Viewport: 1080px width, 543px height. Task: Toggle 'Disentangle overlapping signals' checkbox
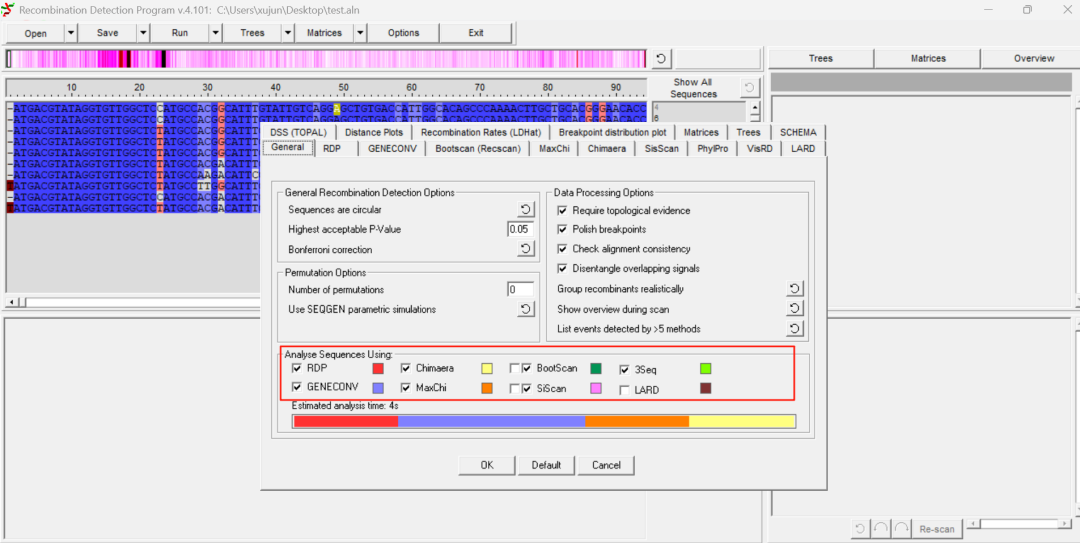tap(563, 268)
